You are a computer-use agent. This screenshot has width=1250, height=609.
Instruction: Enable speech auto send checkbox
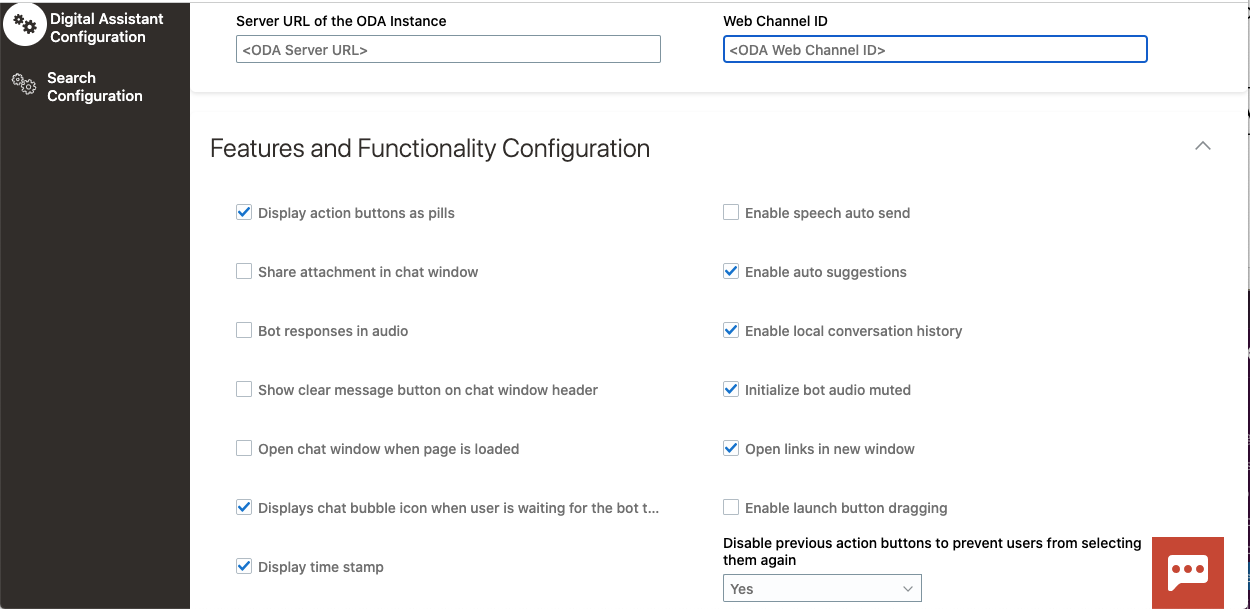point(731,212)
